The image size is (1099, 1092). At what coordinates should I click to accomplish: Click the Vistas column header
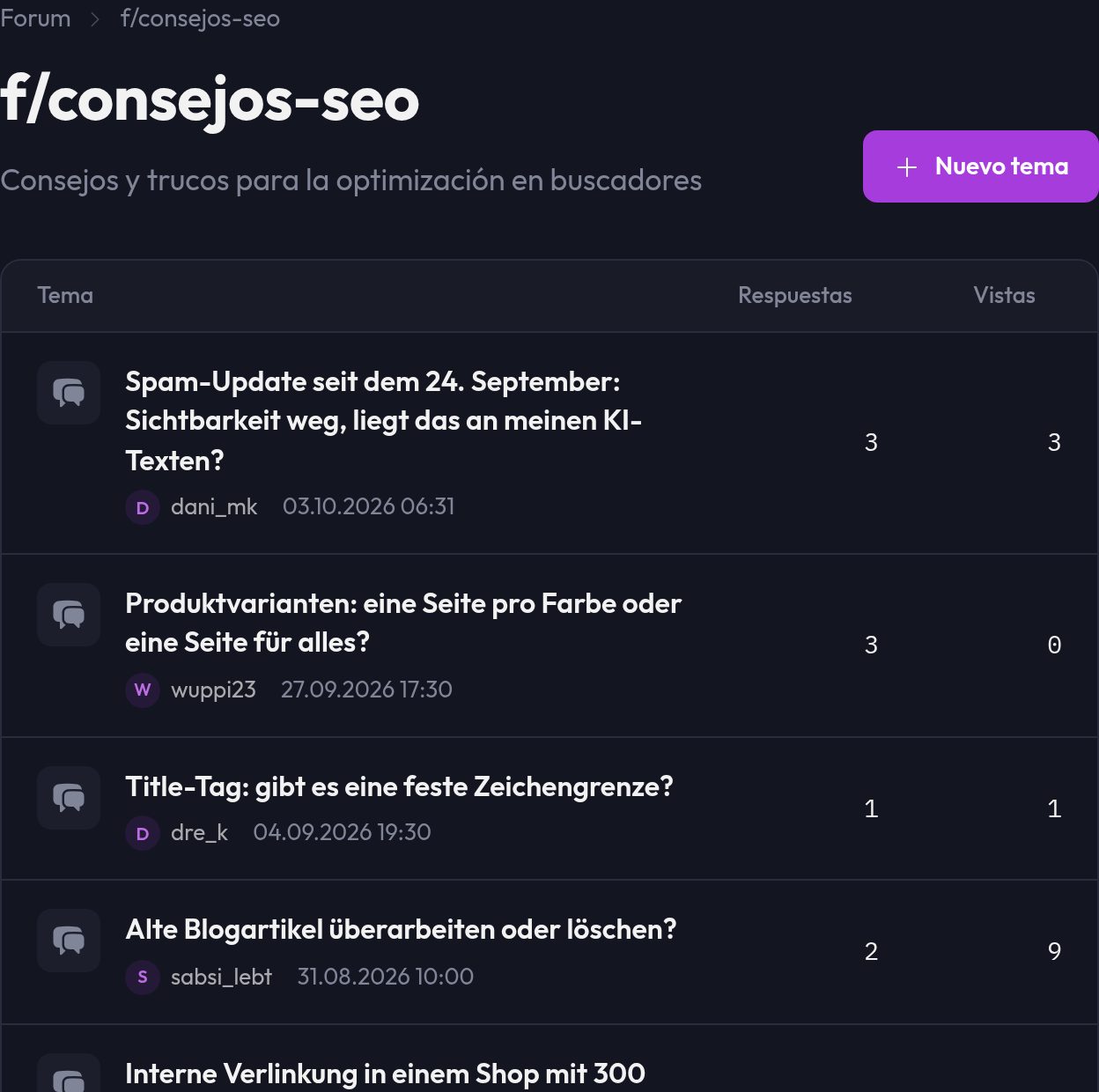[1004, 295]
